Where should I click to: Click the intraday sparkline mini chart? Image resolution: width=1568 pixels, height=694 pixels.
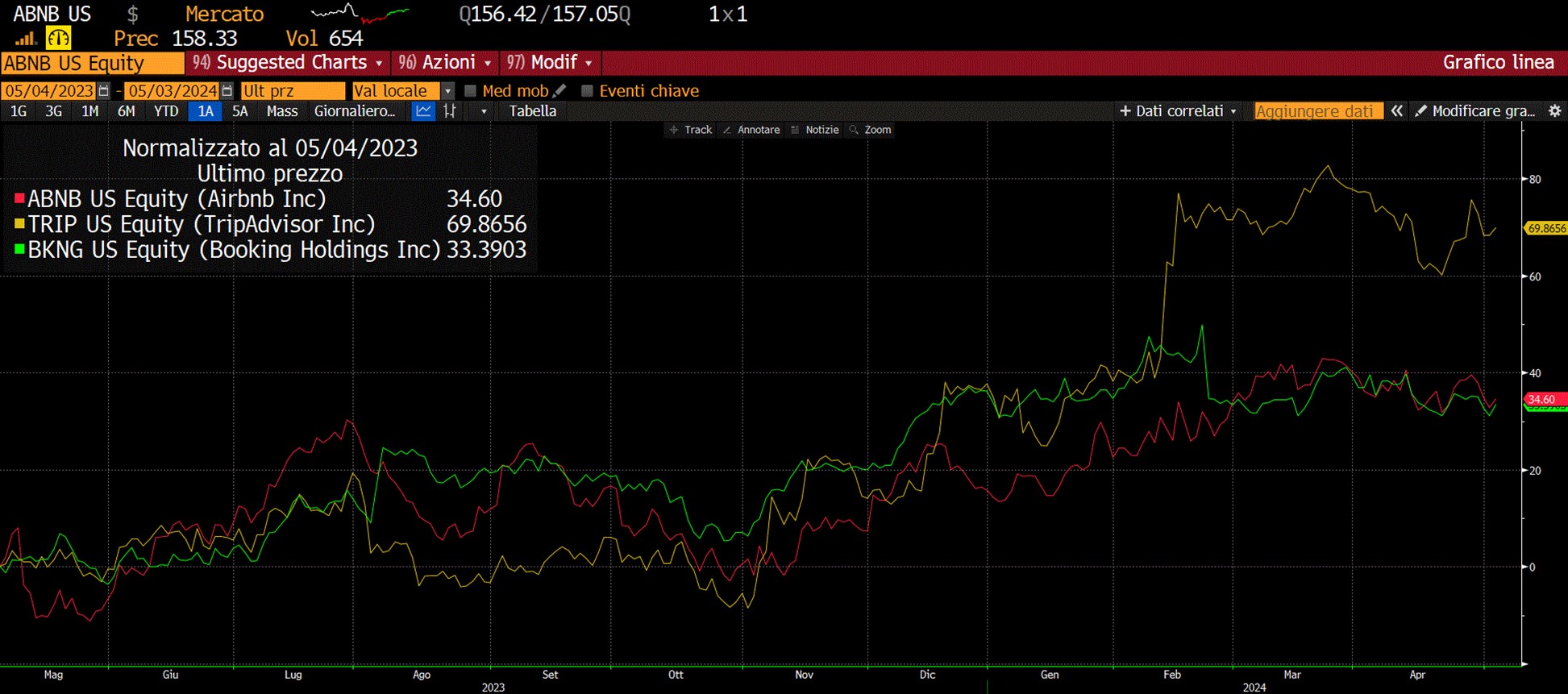point(360,13)
